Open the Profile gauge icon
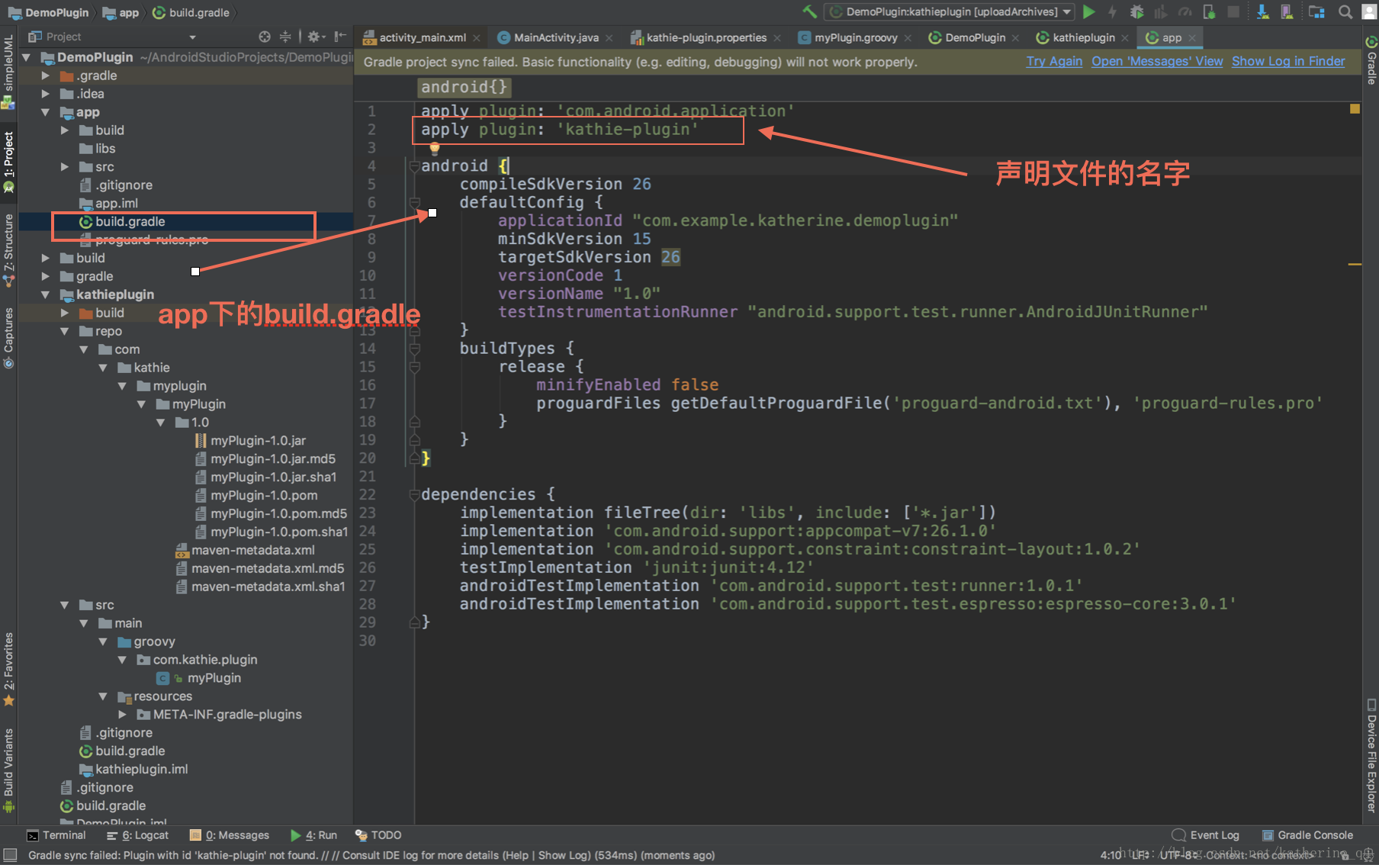Screen dimensions: 1379x868 coord(1185,12)
